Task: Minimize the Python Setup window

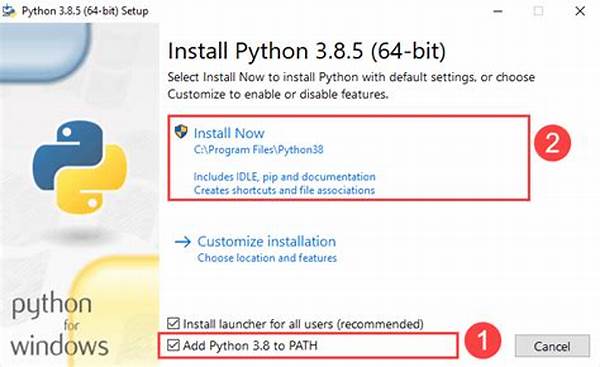Action: 498,11
